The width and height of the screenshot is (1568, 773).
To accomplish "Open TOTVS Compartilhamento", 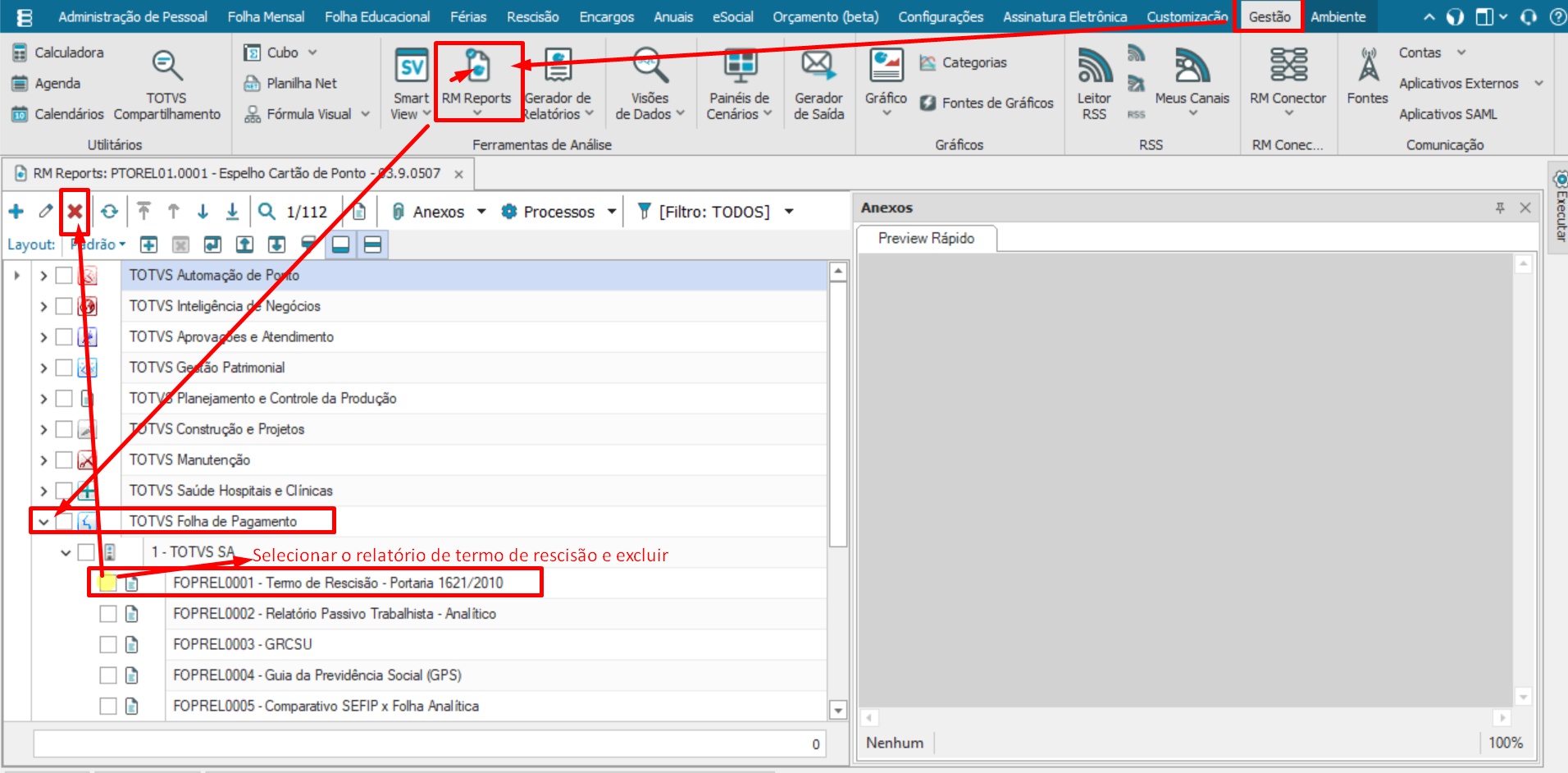I will click(166, 85).
